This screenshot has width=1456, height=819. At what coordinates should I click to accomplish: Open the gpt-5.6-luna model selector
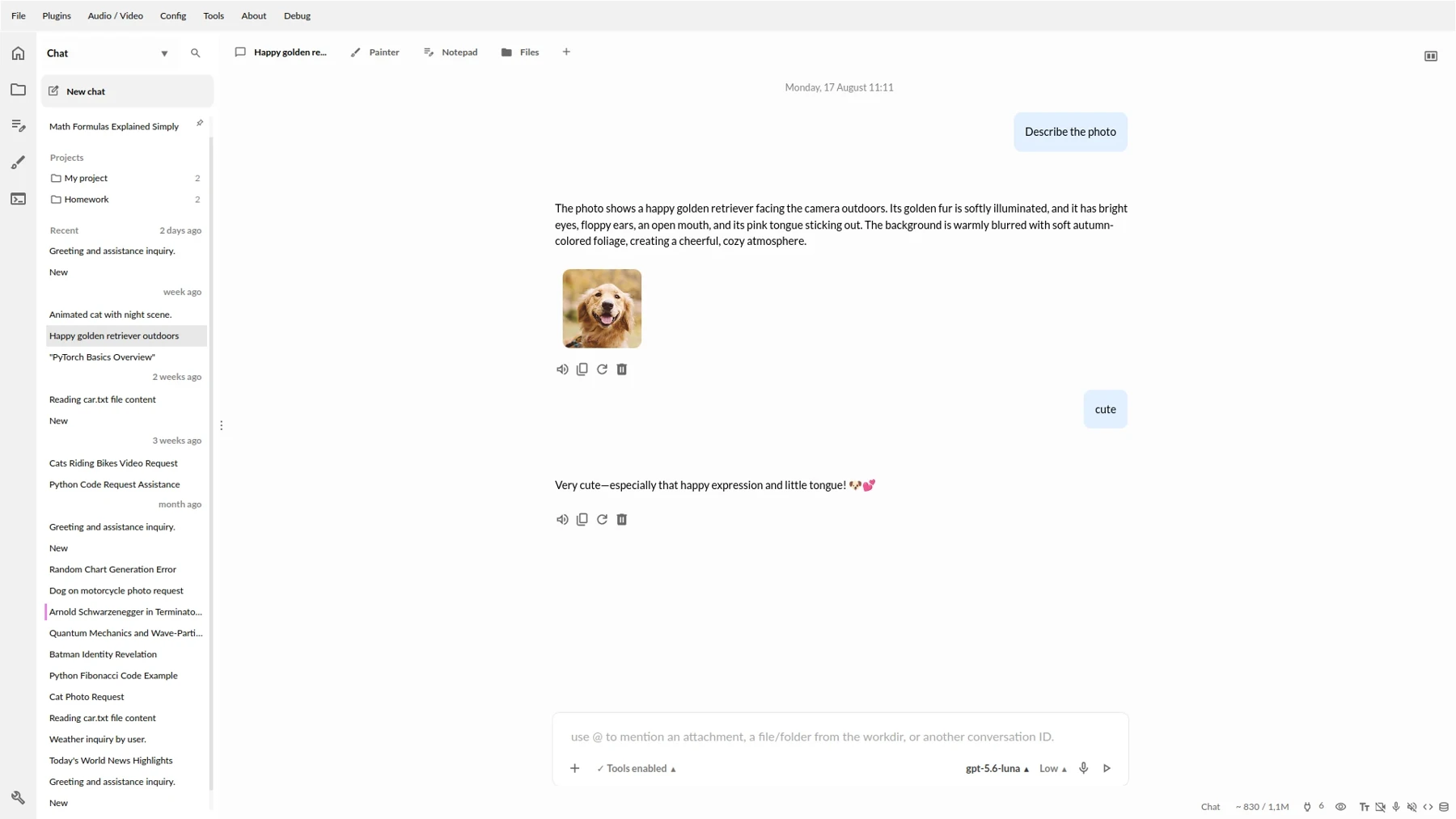pyautogui.click(x=997, y=769)
